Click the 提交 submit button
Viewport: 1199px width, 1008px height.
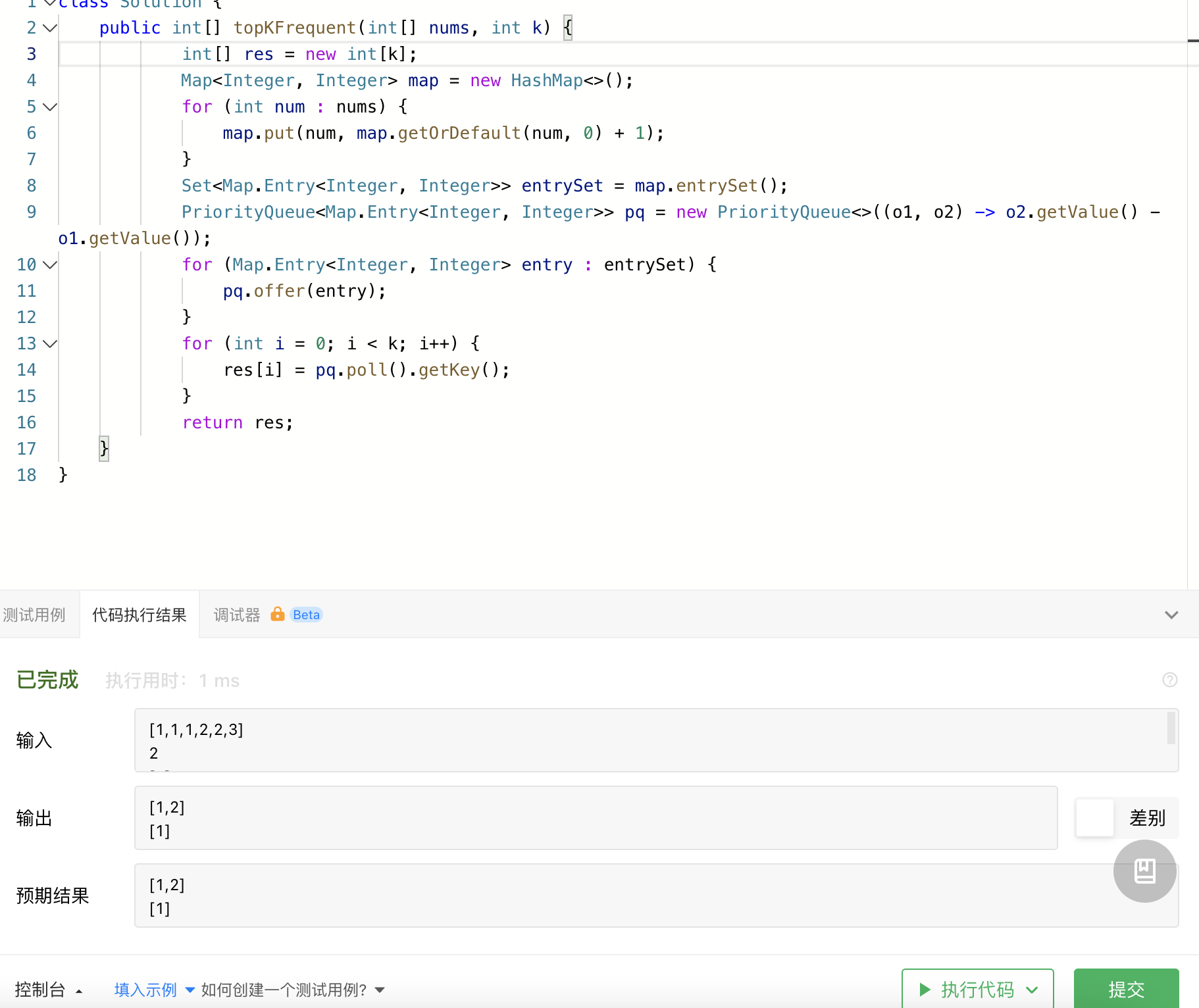click(1126, 989)
